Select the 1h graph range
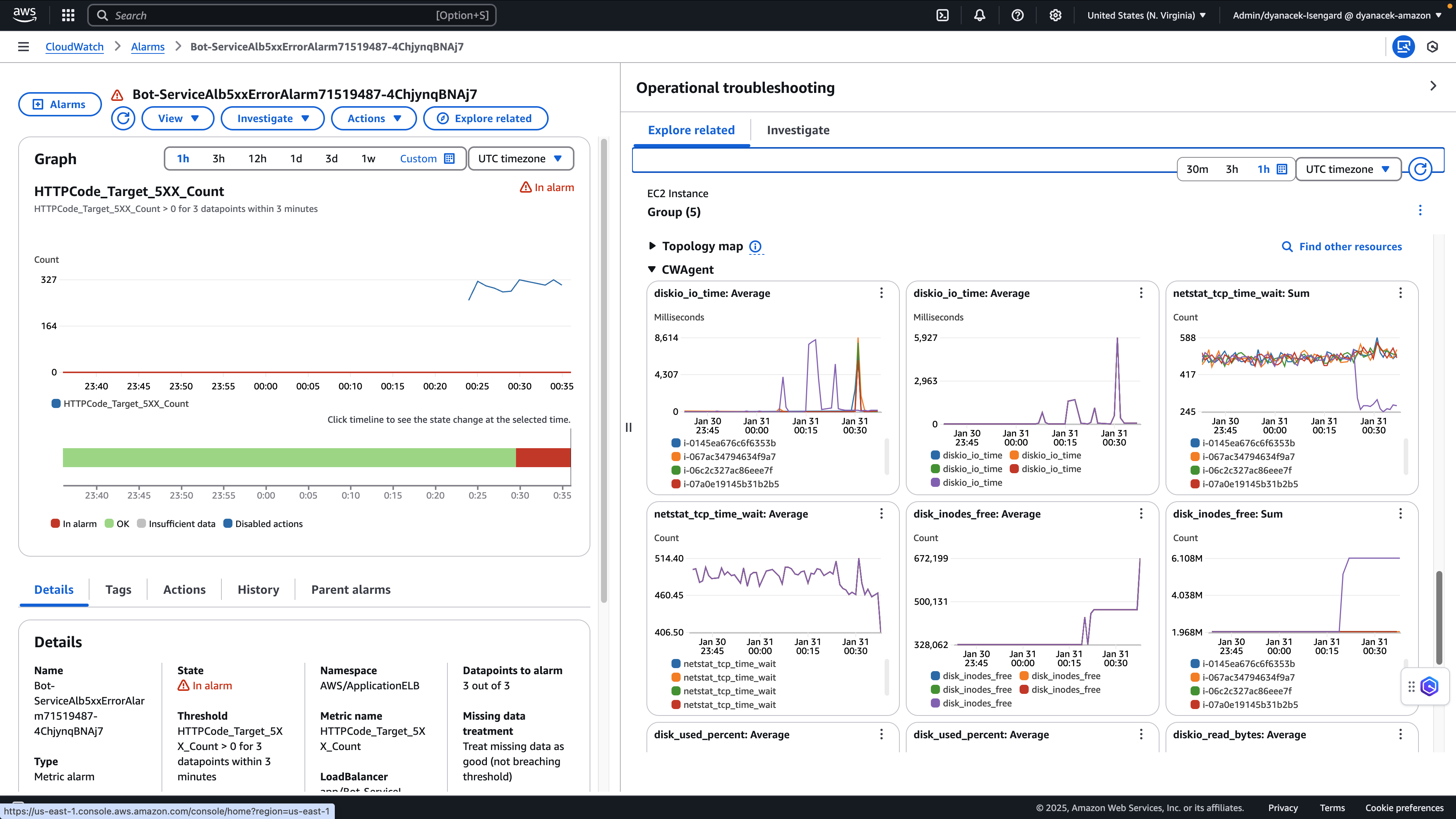The image size is (1456, 819). point(183,158)
